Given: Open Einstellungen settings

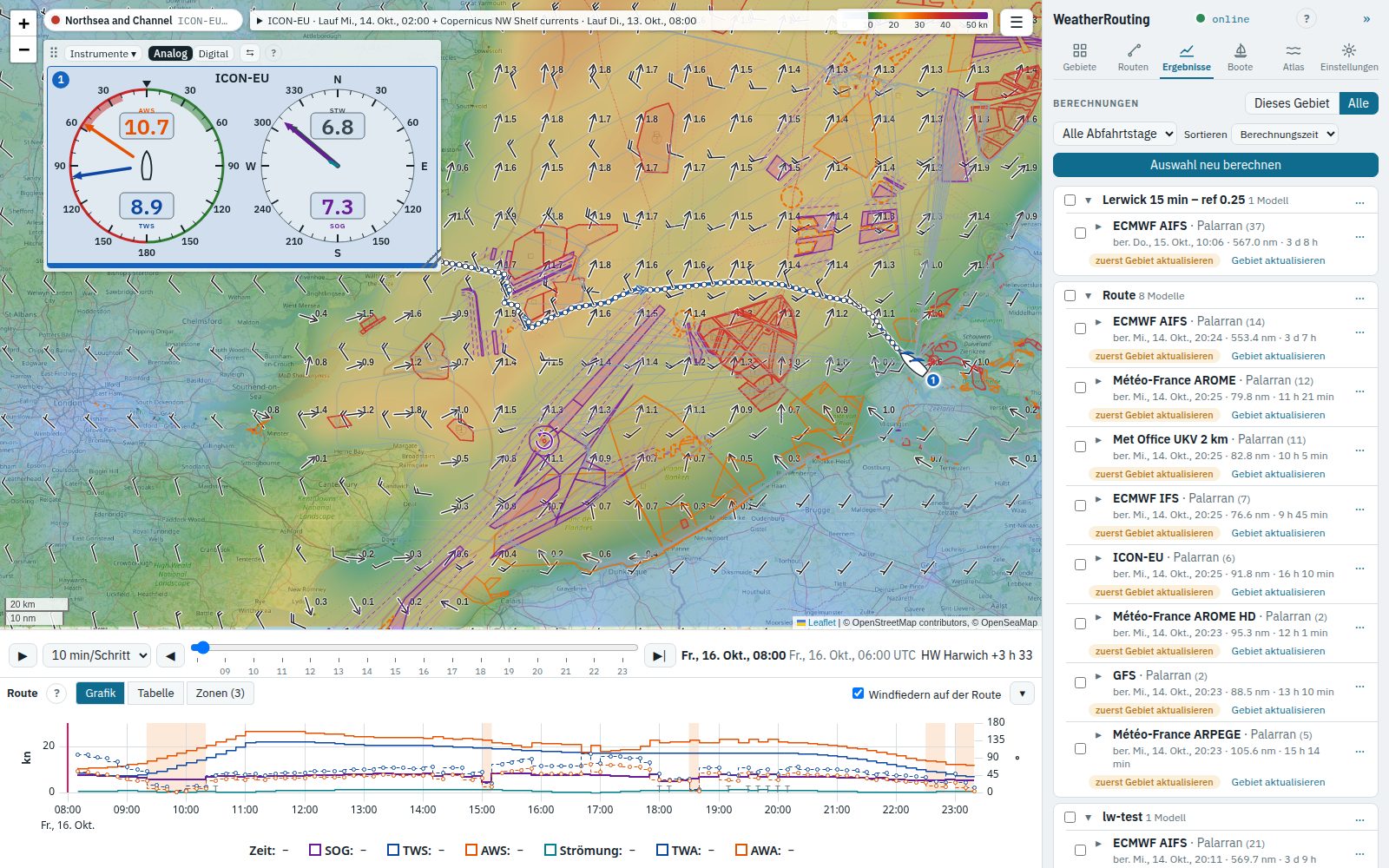Looking at the screenshot, I should coord(1348,57).
